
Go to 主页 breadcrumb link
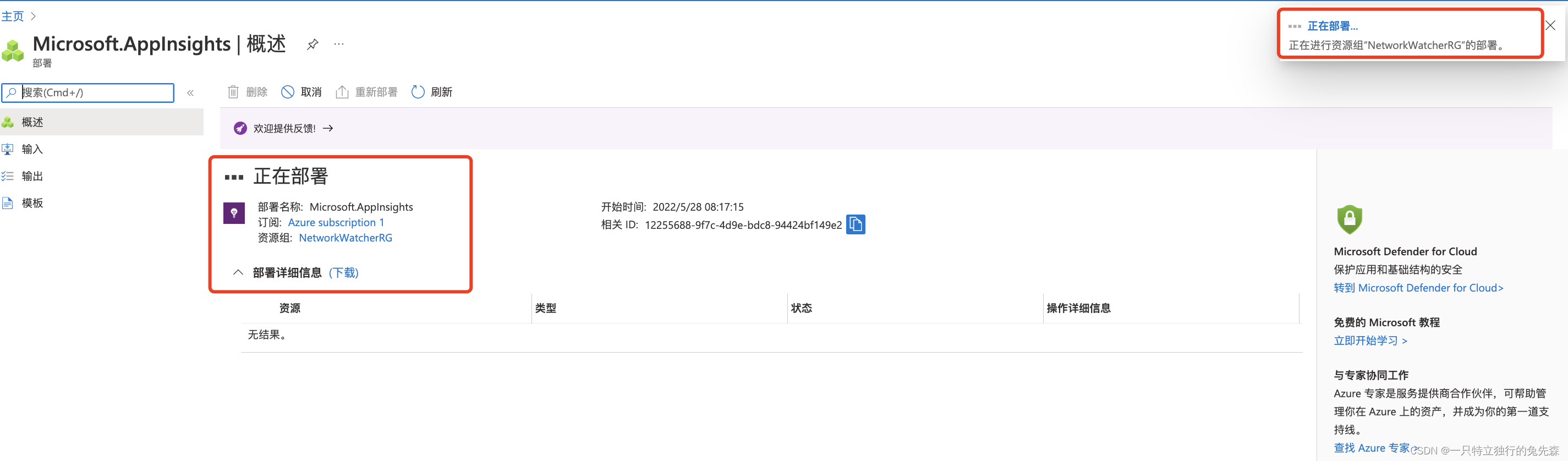[x=12, y=16]
